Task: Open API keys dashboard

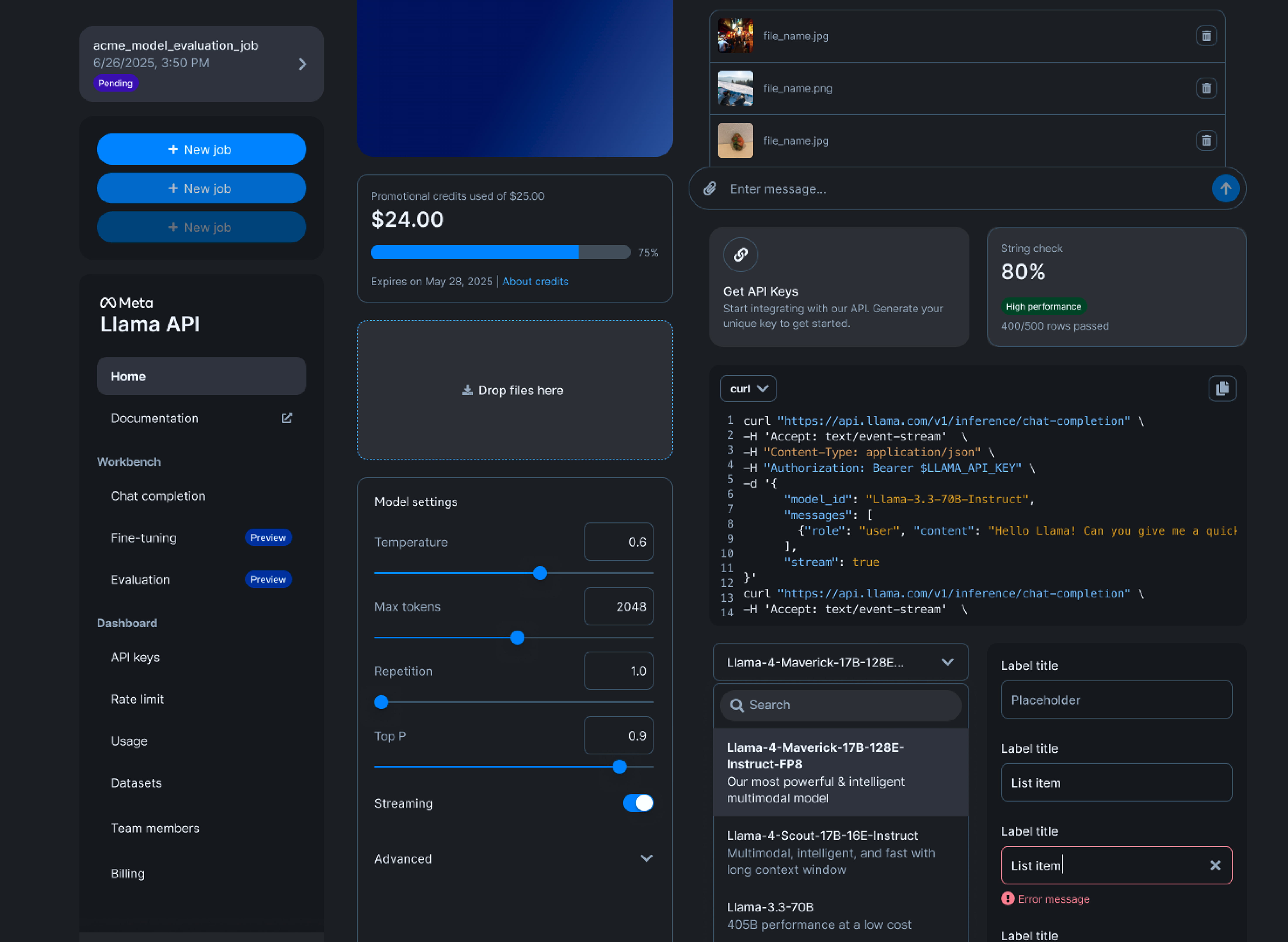Action: (x=201, y=657)
